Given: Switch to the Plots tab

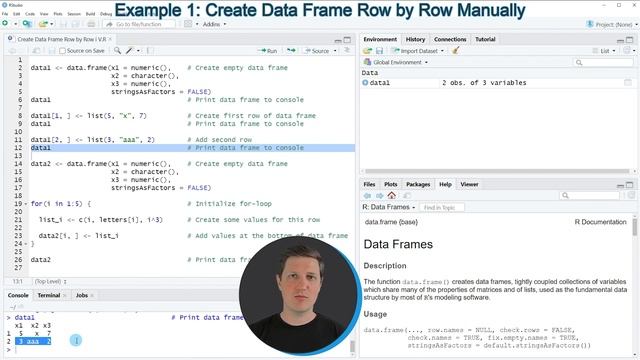Looking at the screenshot, I should coord(391,184).
